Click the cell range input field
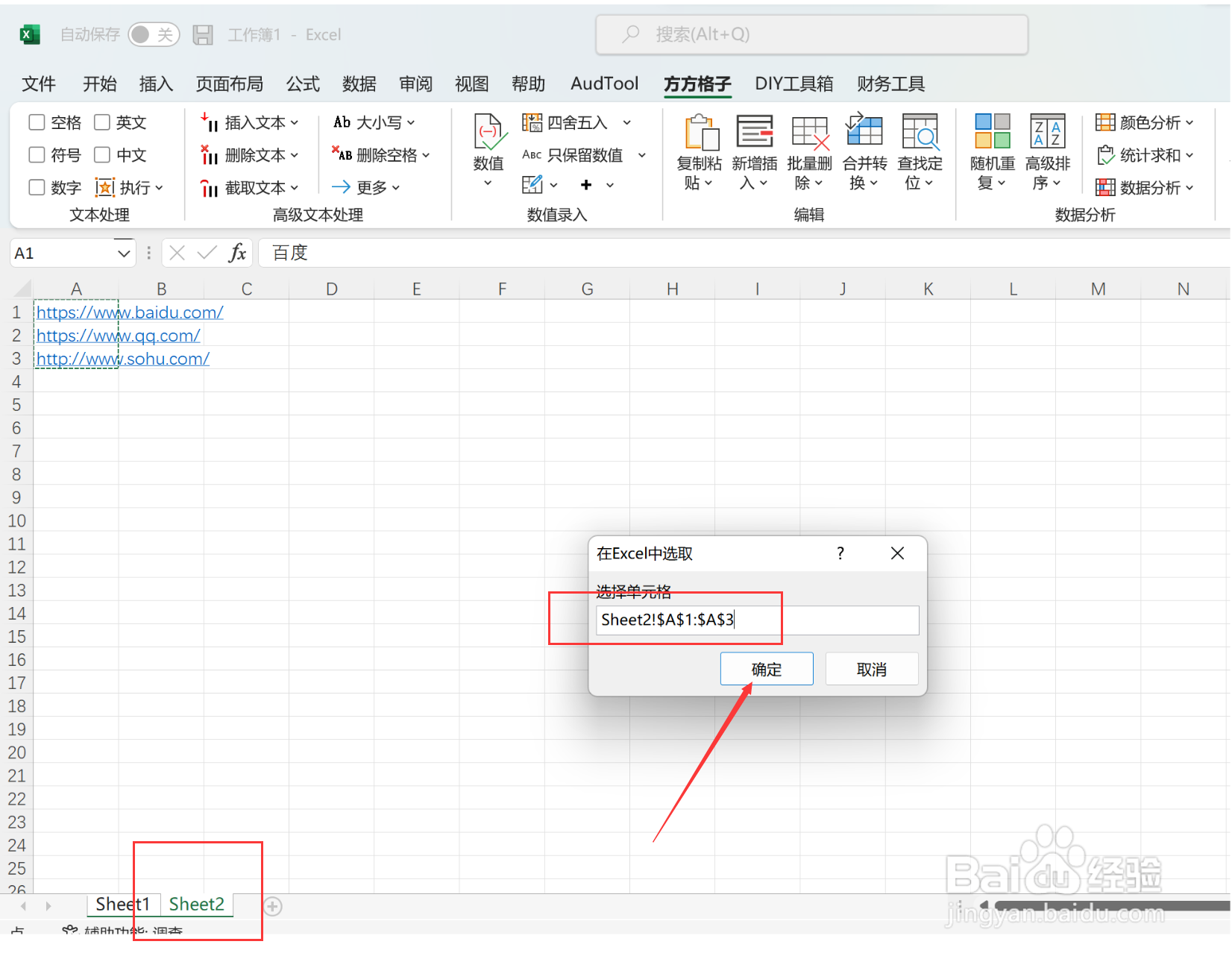 758,620
